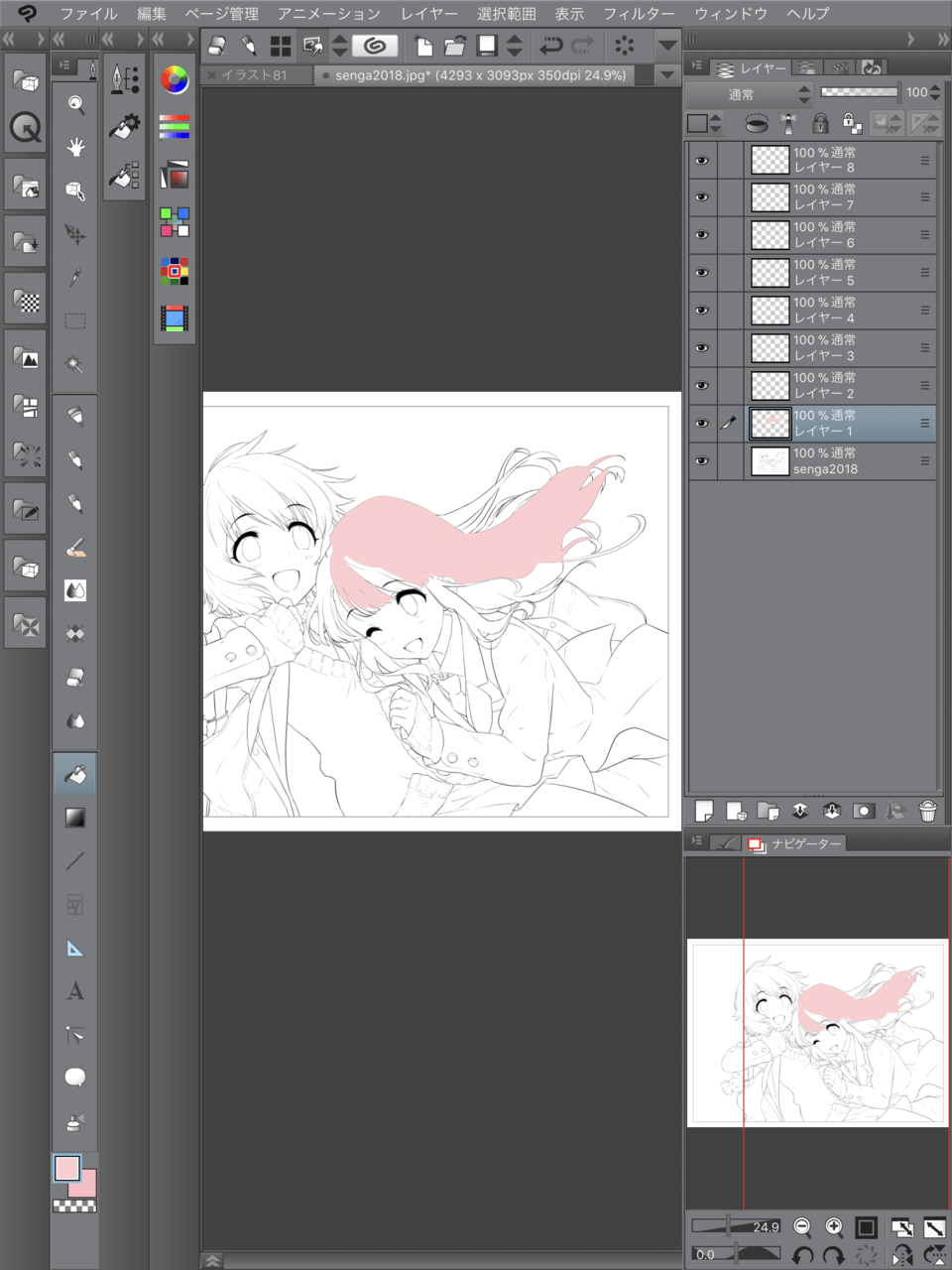Select the Text tool
This screenshot has height=1270, width=952.
point(75,991)
